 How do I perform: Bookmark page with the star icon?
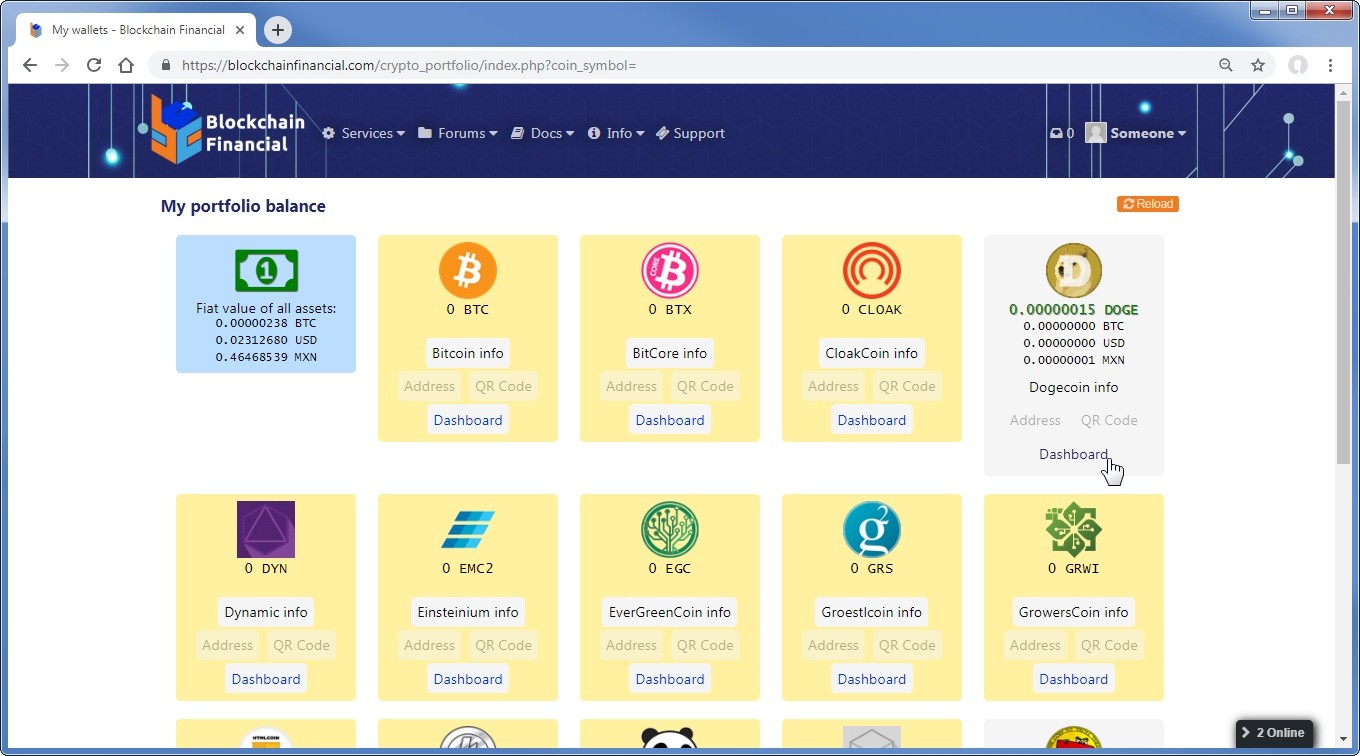[1258, 65]
